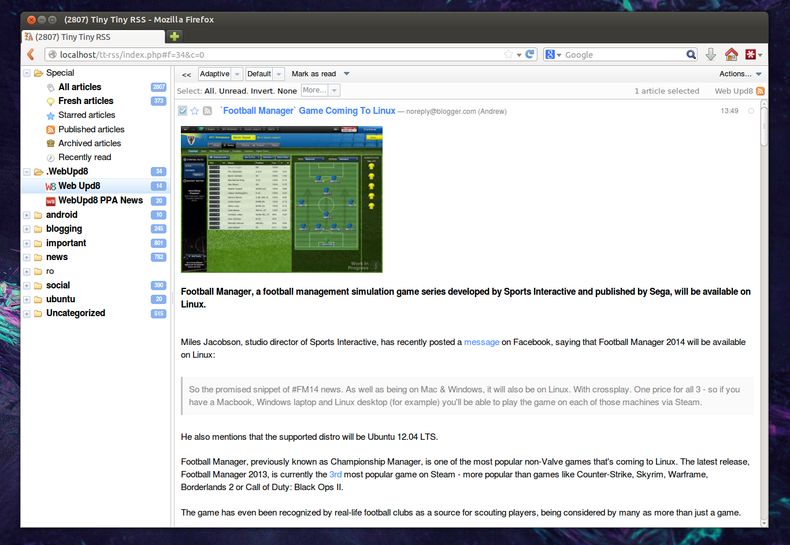The width and height of the screenshot is (790, 545).
Task: Expand the social folder
Action: 27,286
